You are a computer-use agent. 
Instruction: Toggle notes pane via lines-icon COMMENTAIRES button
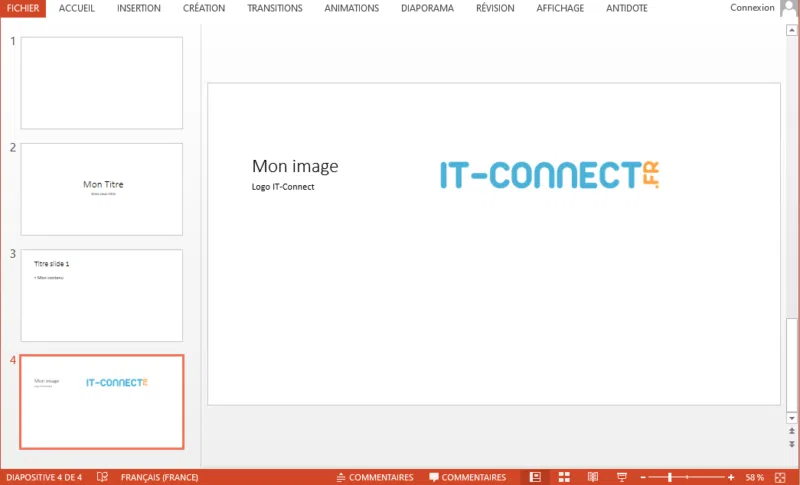point(375,477)
